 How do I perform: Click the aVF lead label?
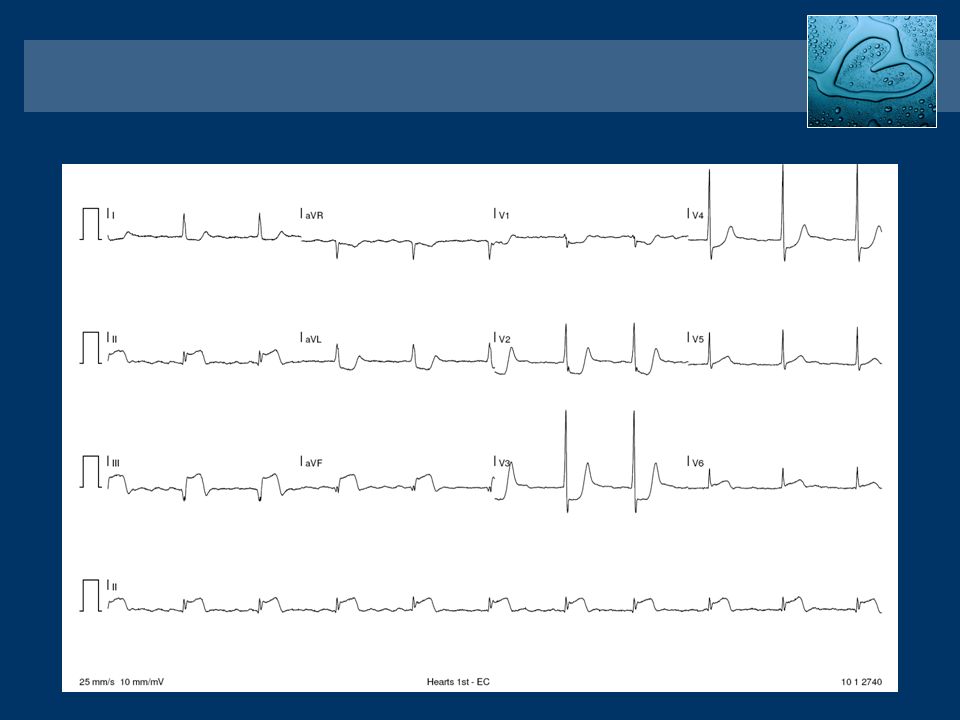click(x=313, y=463)
